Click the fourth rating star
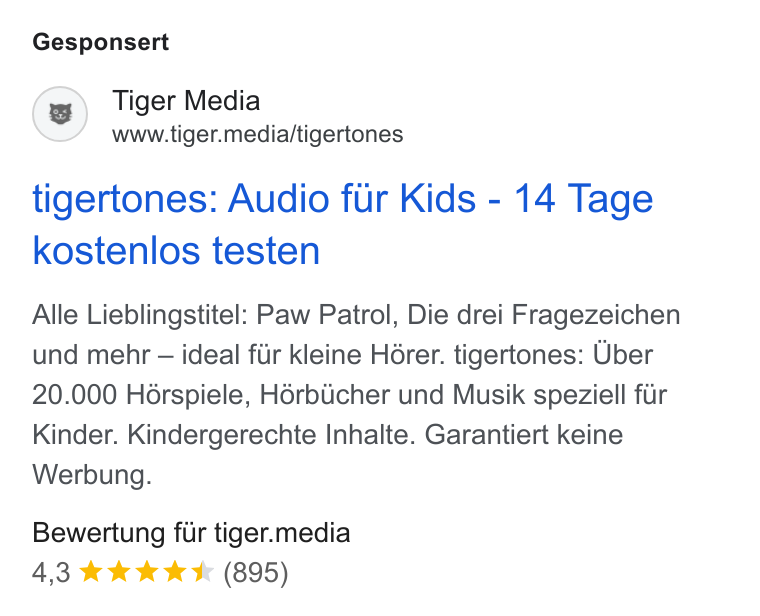Viewport: 760px width, 616px height. click(174, 571)
